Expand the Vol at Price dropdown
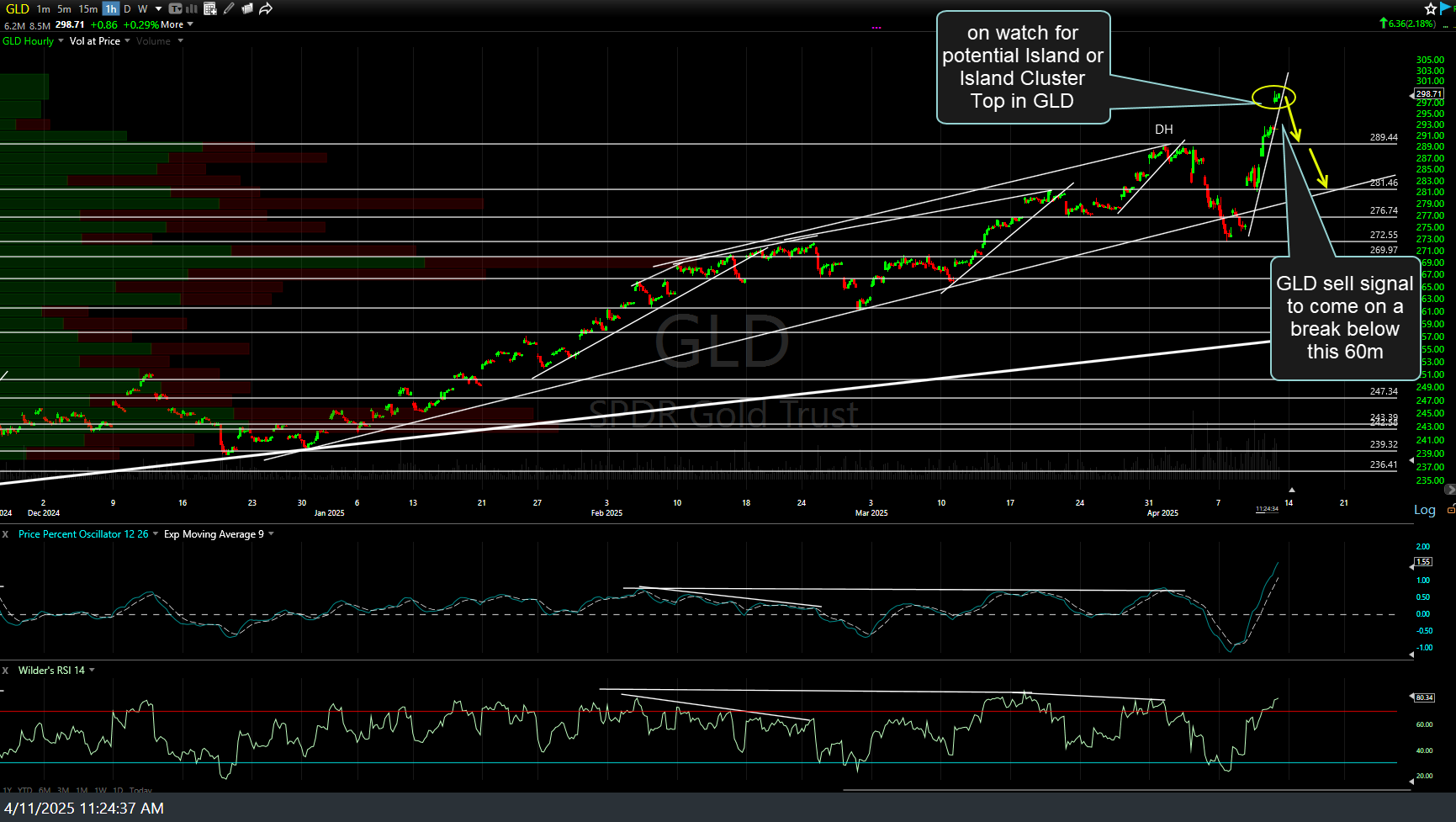Viewport: 1456px width, 822px height. click(127, 40)
